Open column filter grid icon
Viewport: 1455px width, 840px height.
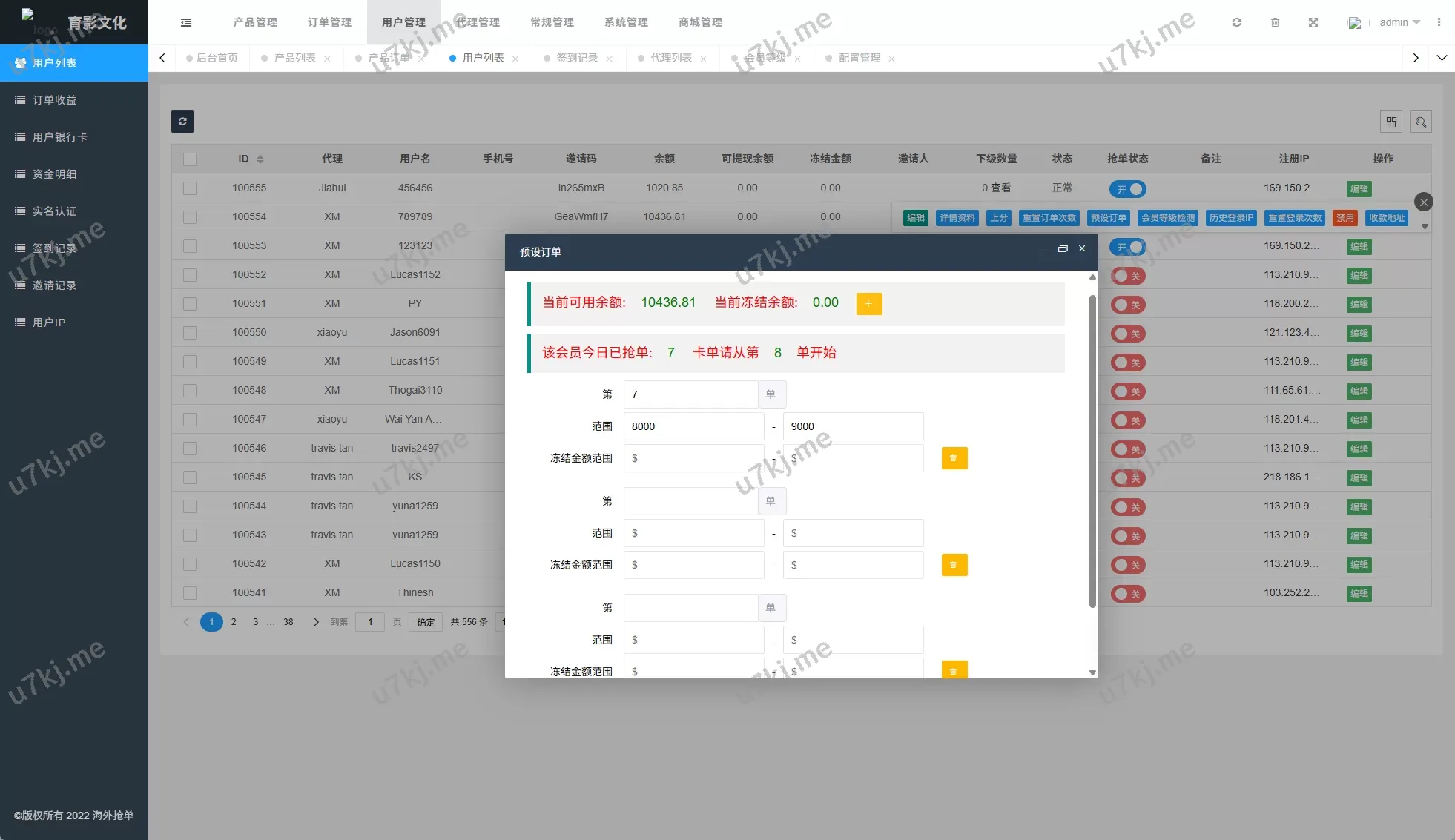1391,122
